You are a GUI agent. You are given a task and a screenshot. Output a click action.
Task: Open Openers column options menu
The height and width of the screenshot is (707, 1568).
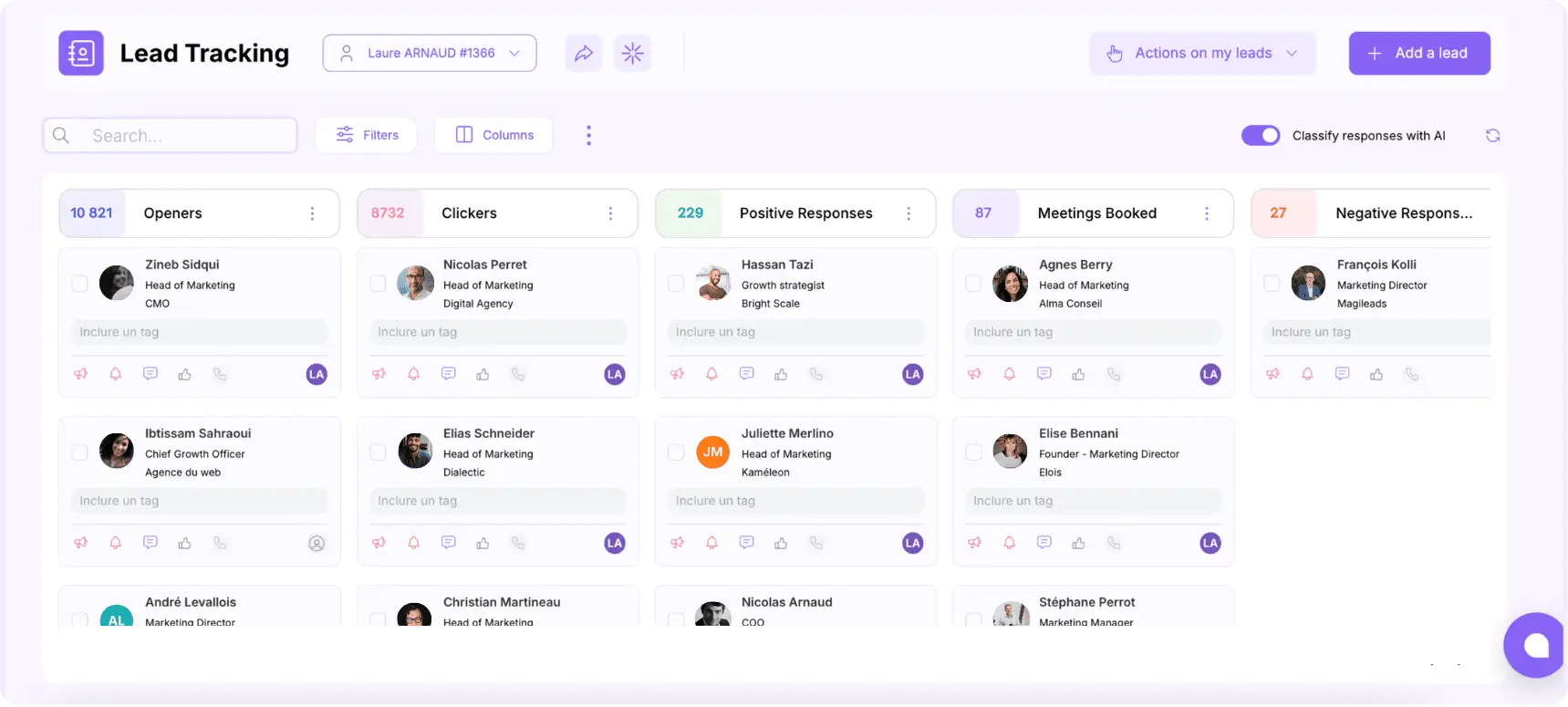[312, 213]
